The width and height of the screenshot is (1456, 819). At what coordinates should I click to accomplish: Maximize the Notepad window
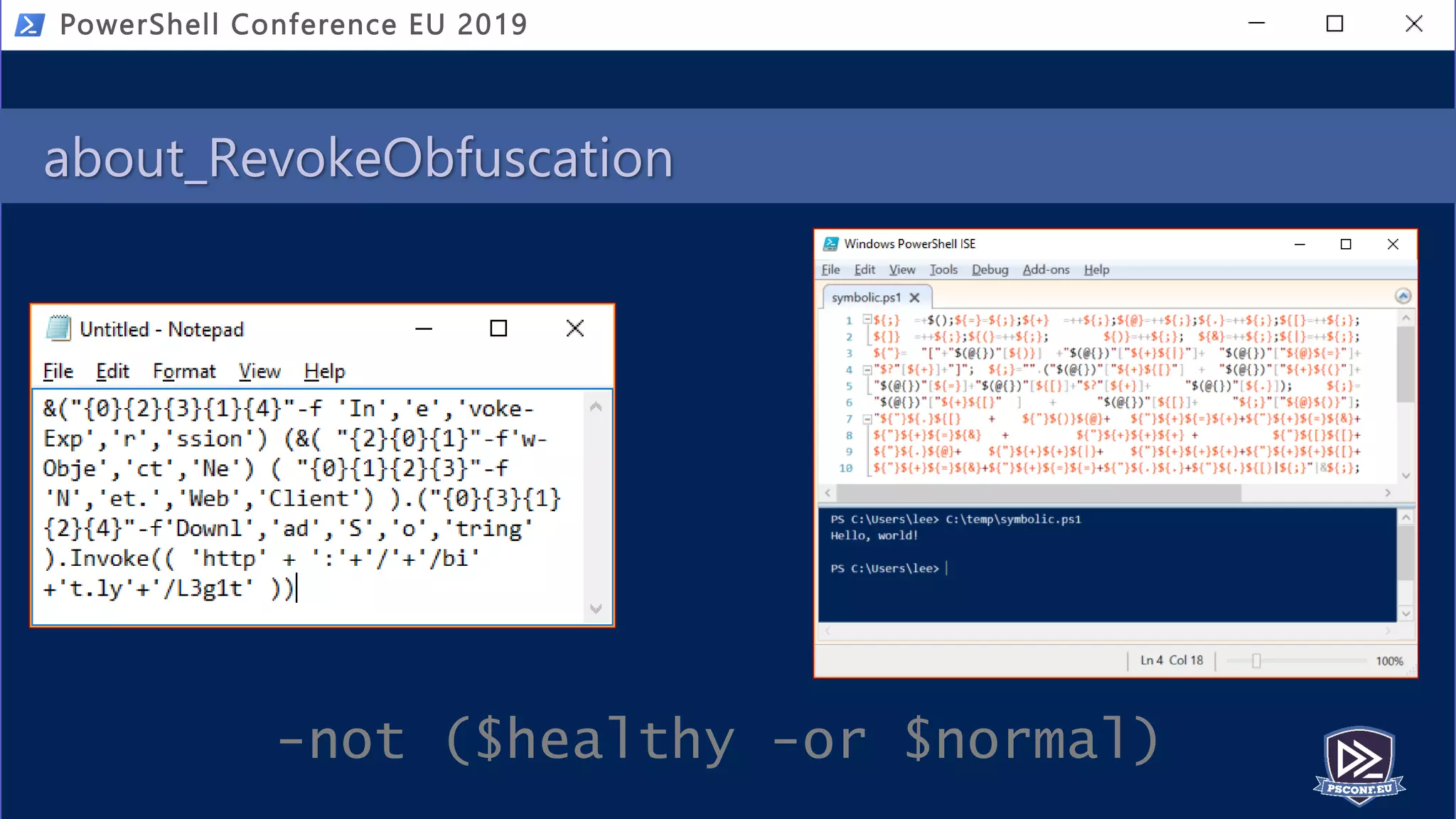tap(498, 328)
